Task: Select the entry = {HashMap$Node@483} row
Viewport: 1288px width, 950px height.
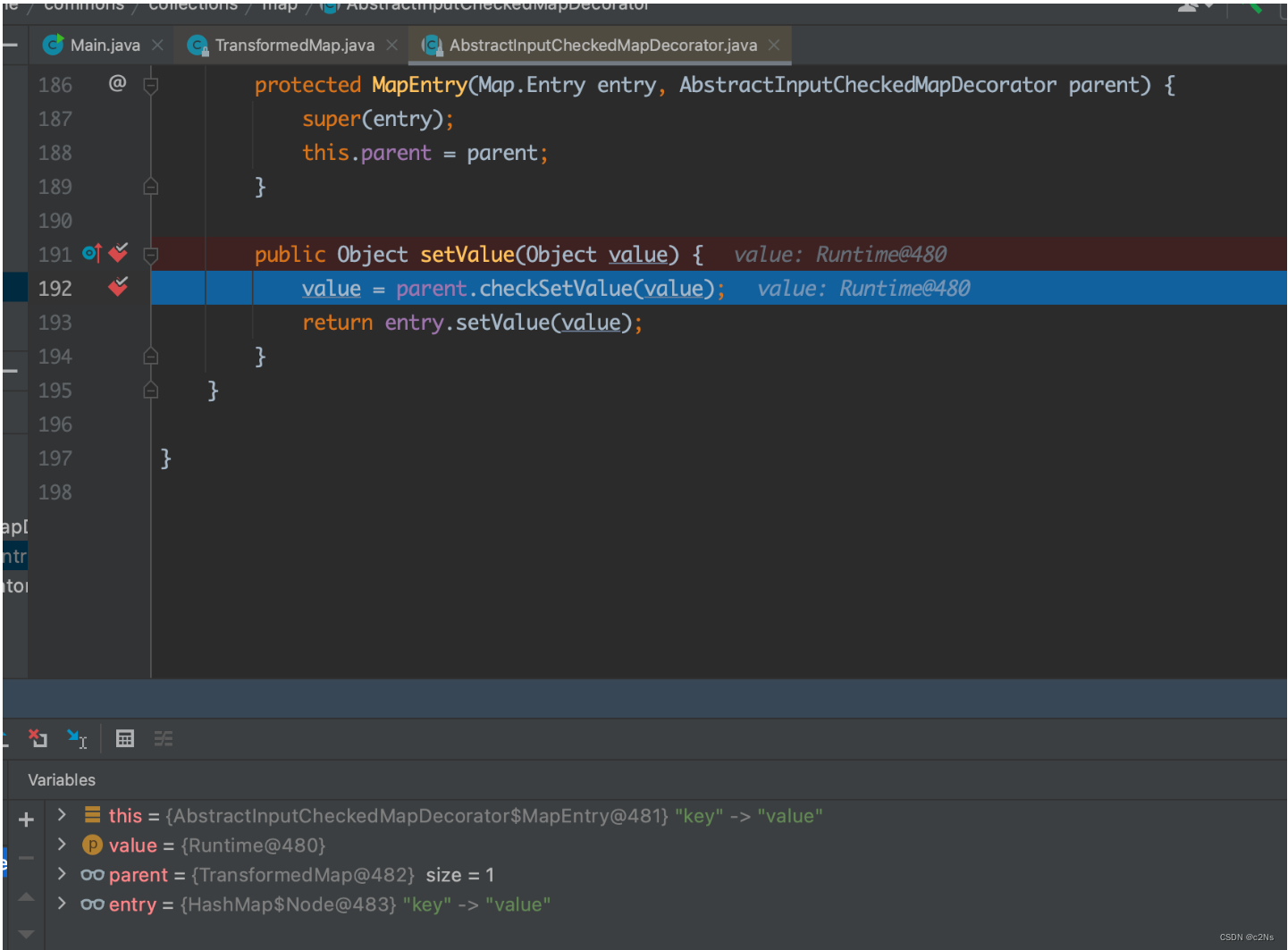Action: [666, 904]
